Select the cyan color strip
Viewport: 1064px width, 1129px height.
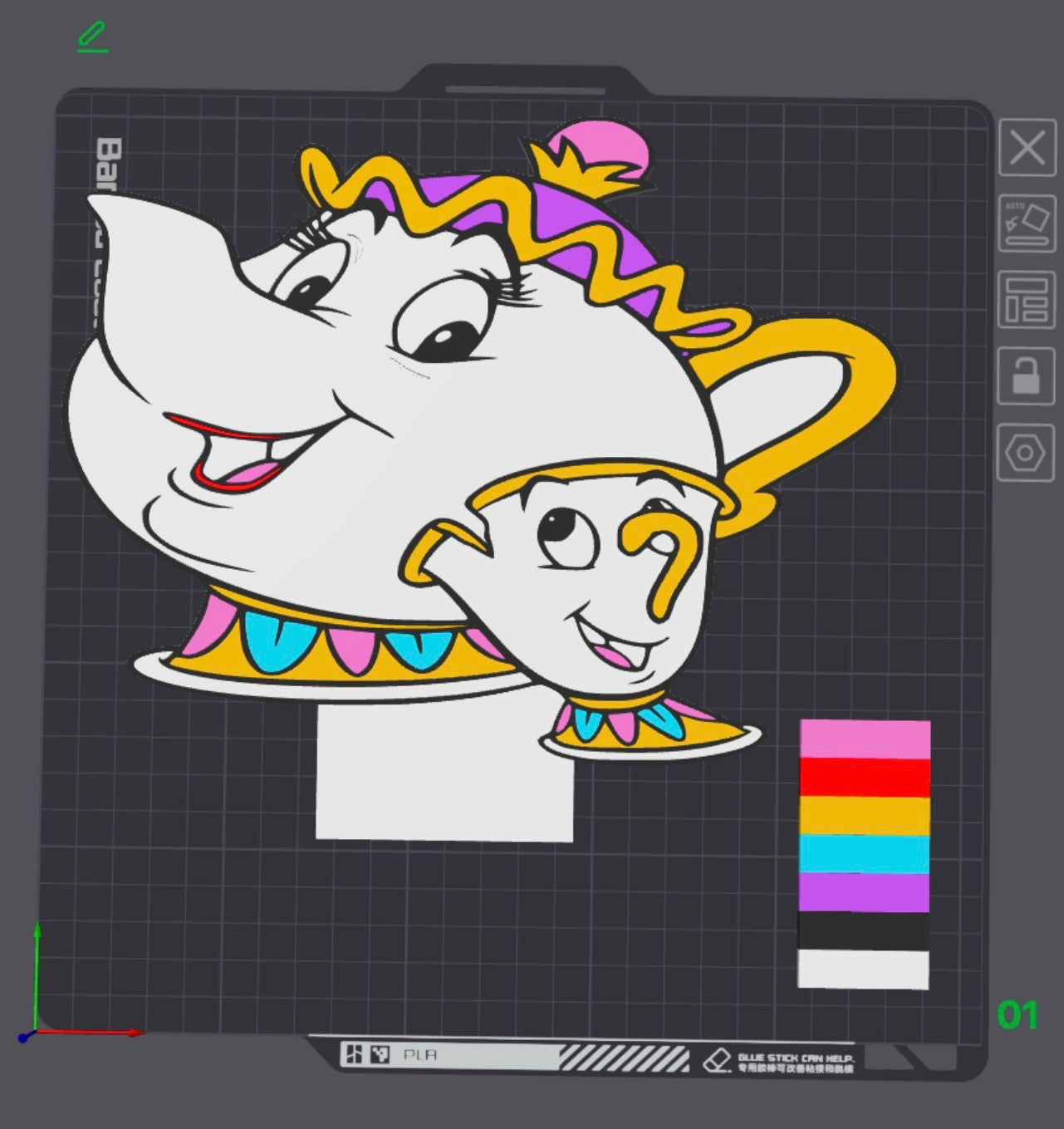(864, 854)
